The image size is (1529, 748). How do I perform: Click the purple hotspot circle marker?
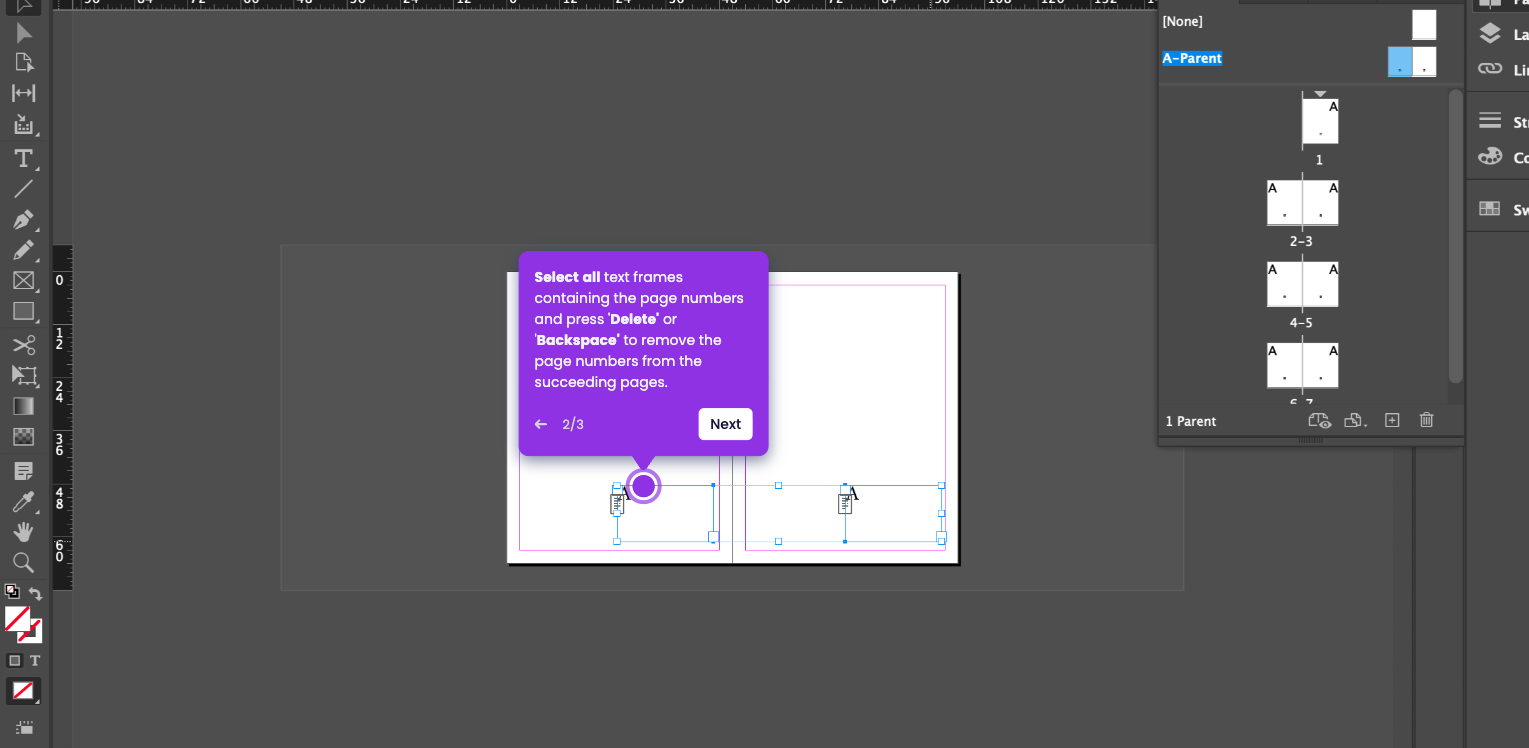coord(644,486)
